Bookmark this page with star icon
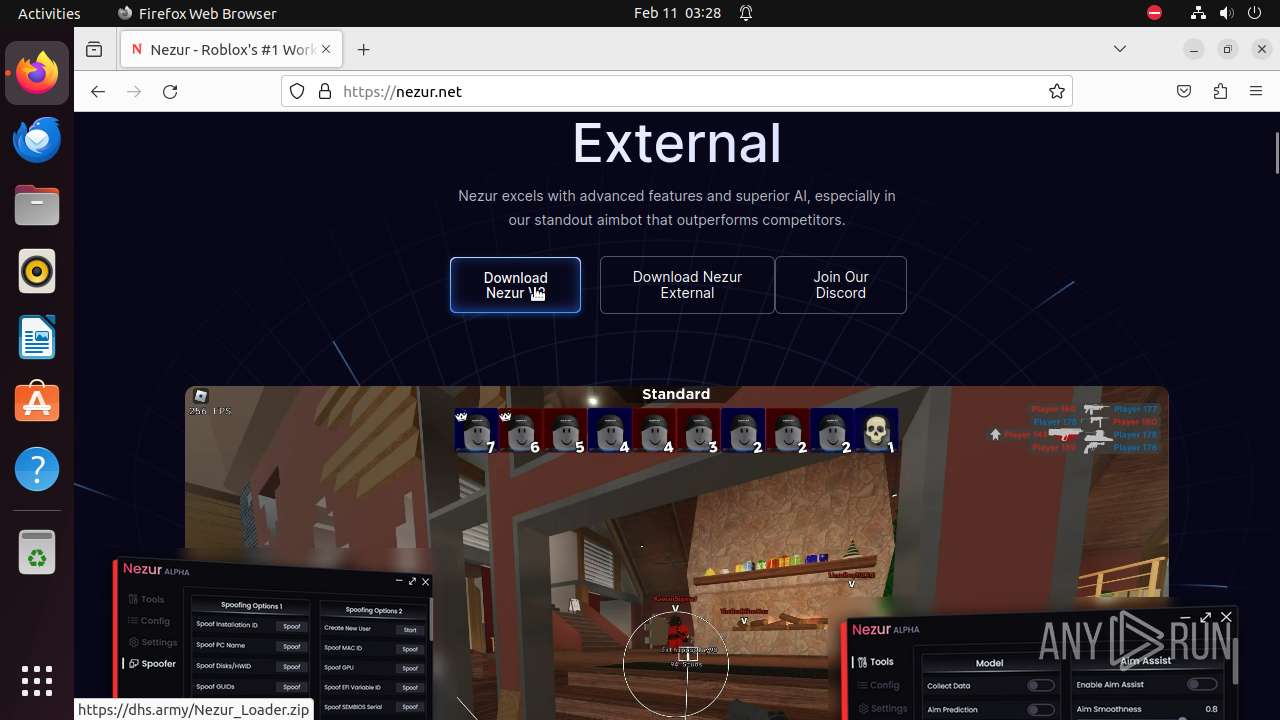 click(x=1056, y=91)
